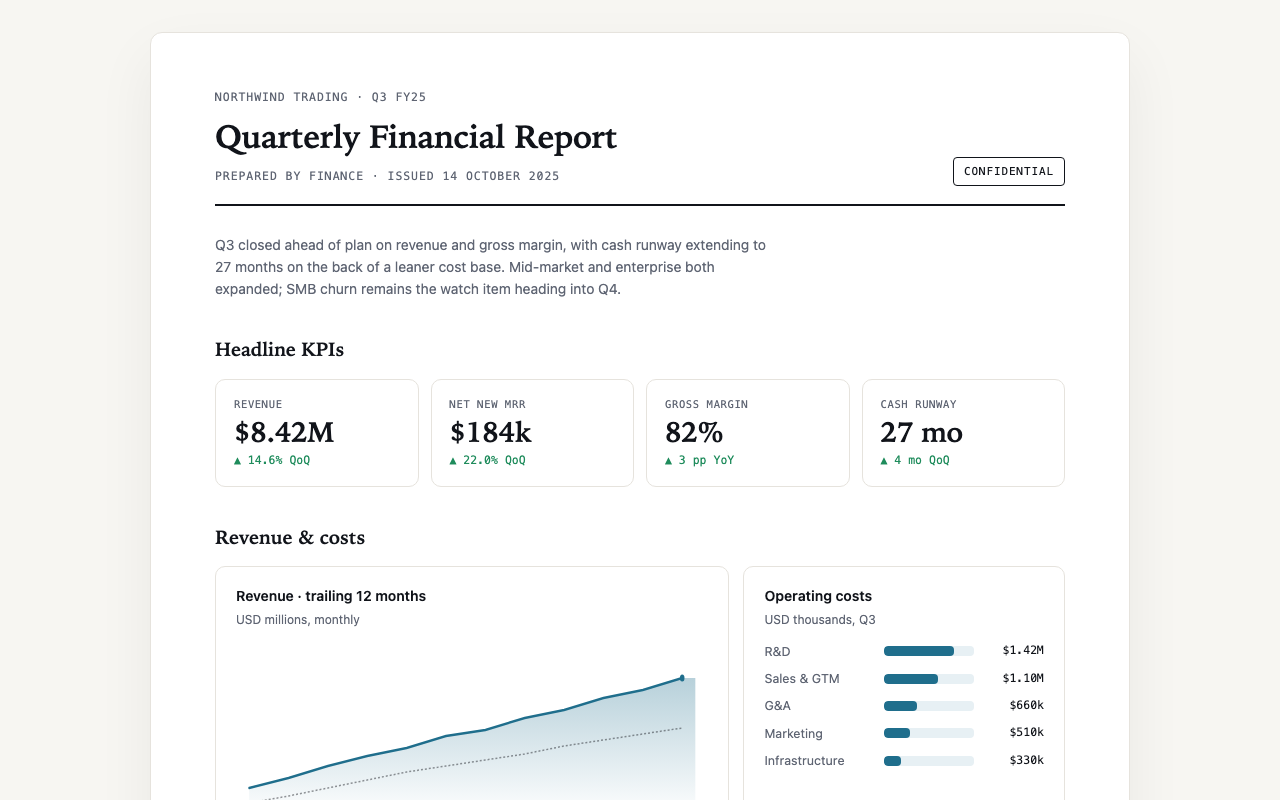Click the $8.42M revenue value
Image resolution: width=1280 pixels, height=800 pixels.
tap(284, 432)
